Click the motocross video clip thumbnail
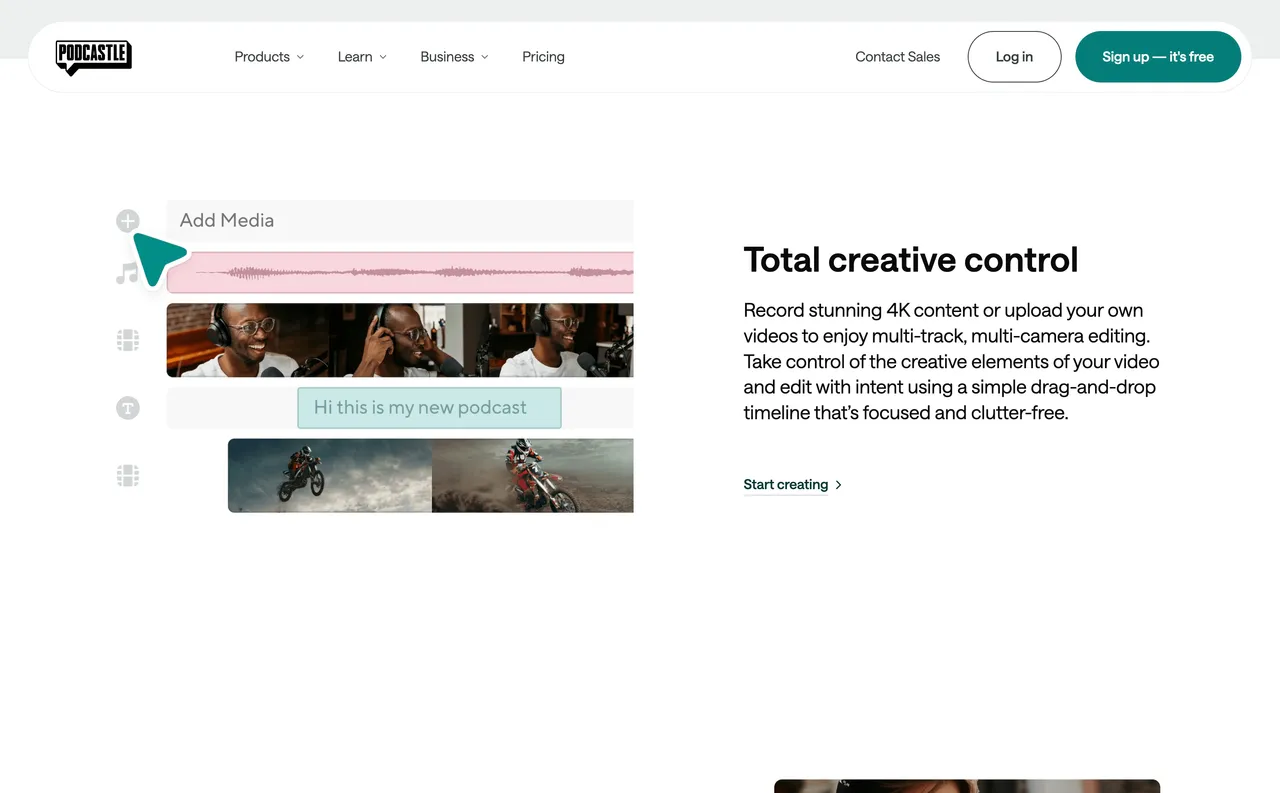 430,475
